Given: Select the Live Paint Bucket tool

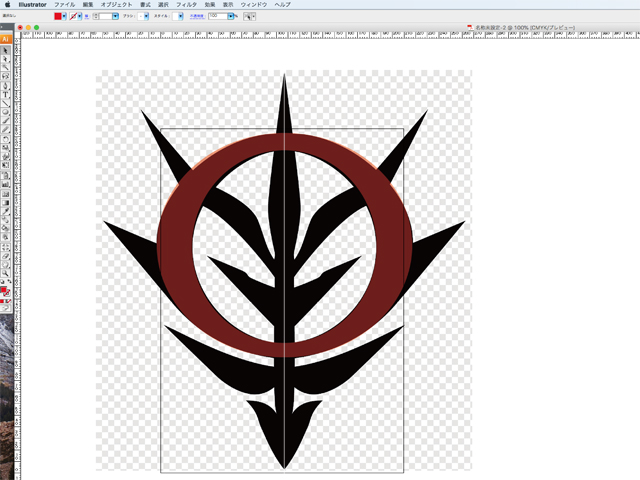Looking at the screenshot, I should 6,228.
